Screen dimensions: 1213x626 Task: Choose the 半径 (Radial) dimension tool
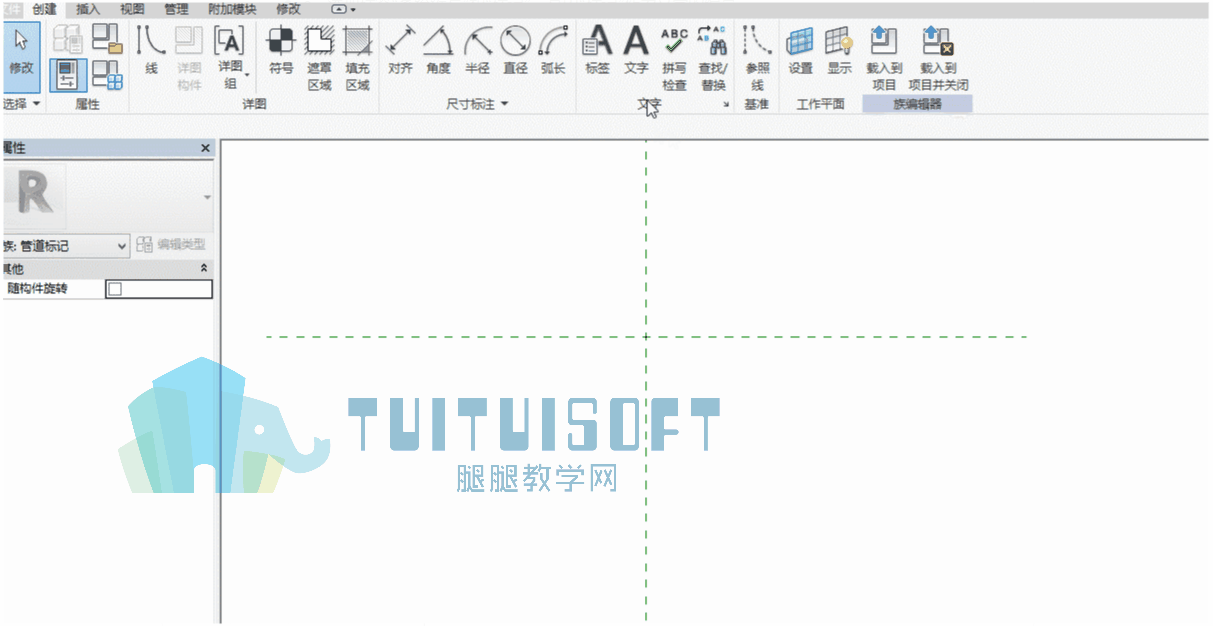tap(477, 52)
